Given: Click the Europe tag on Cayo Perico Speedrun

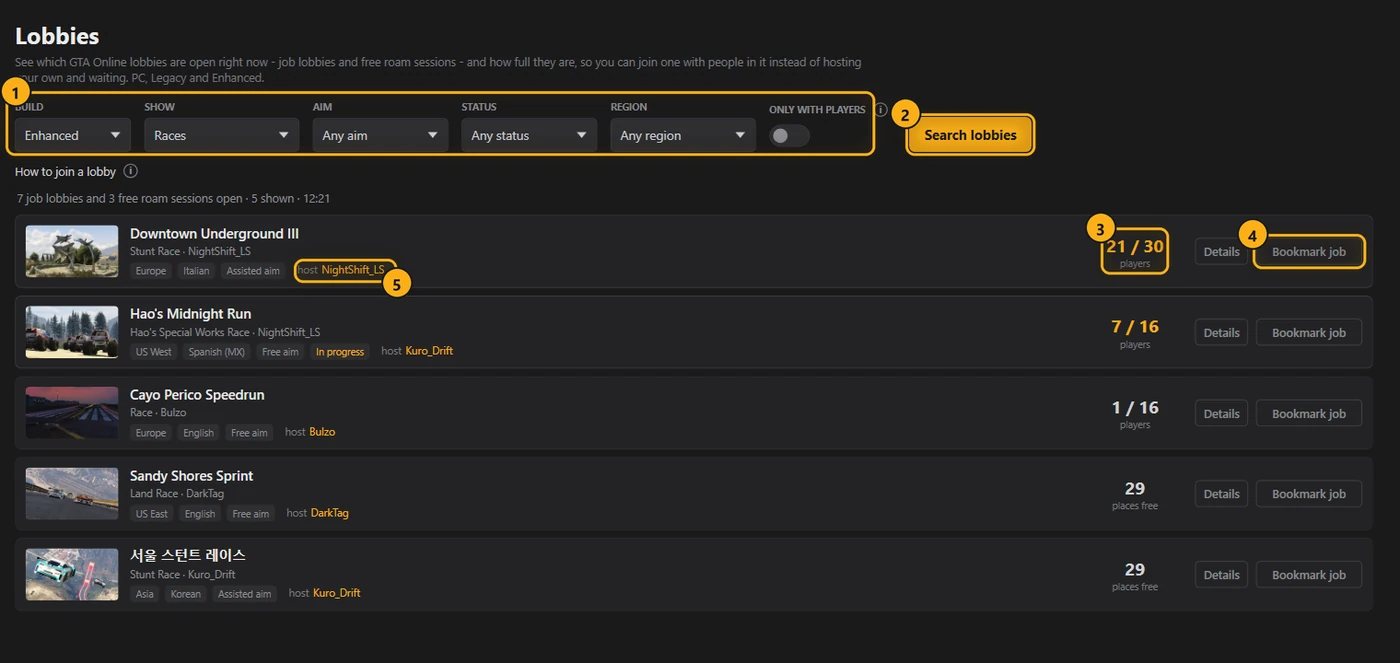Looking at the screenshot, I should (x=151, y=433).
